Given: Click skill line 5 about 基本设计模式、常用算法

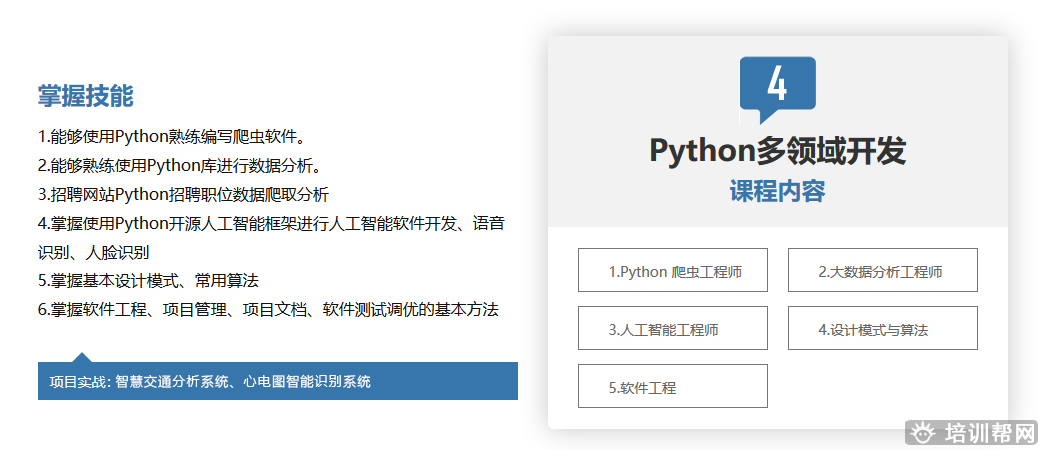Looking at the screenshot, I should tap(148, 281).
